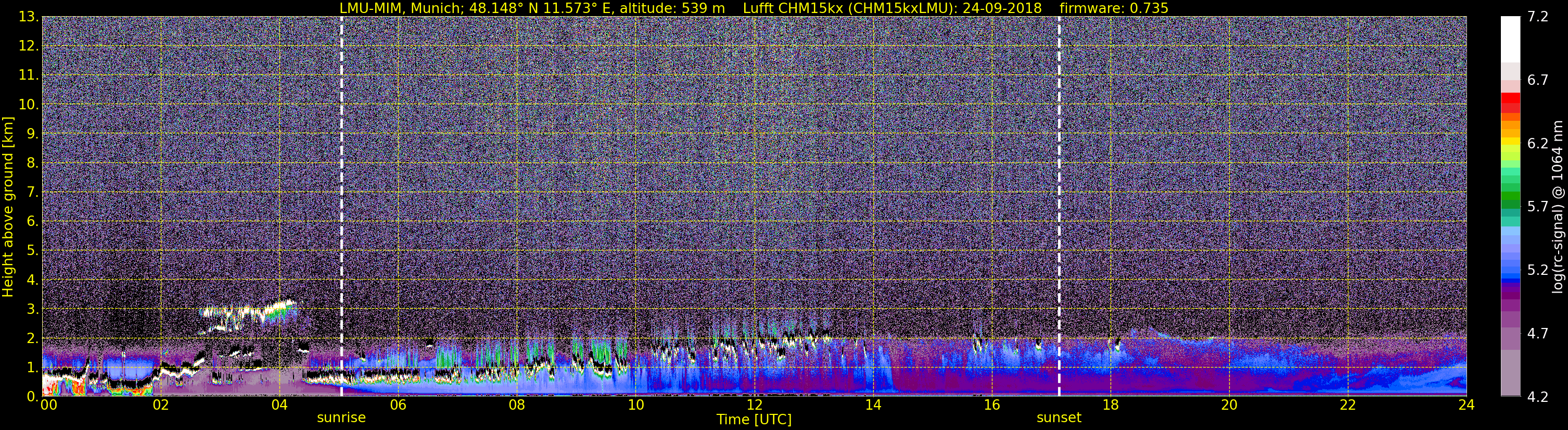Click the 'Height above ground [km]' axis title
This screenshot has height=430, width=1568.
pos(8,207)
